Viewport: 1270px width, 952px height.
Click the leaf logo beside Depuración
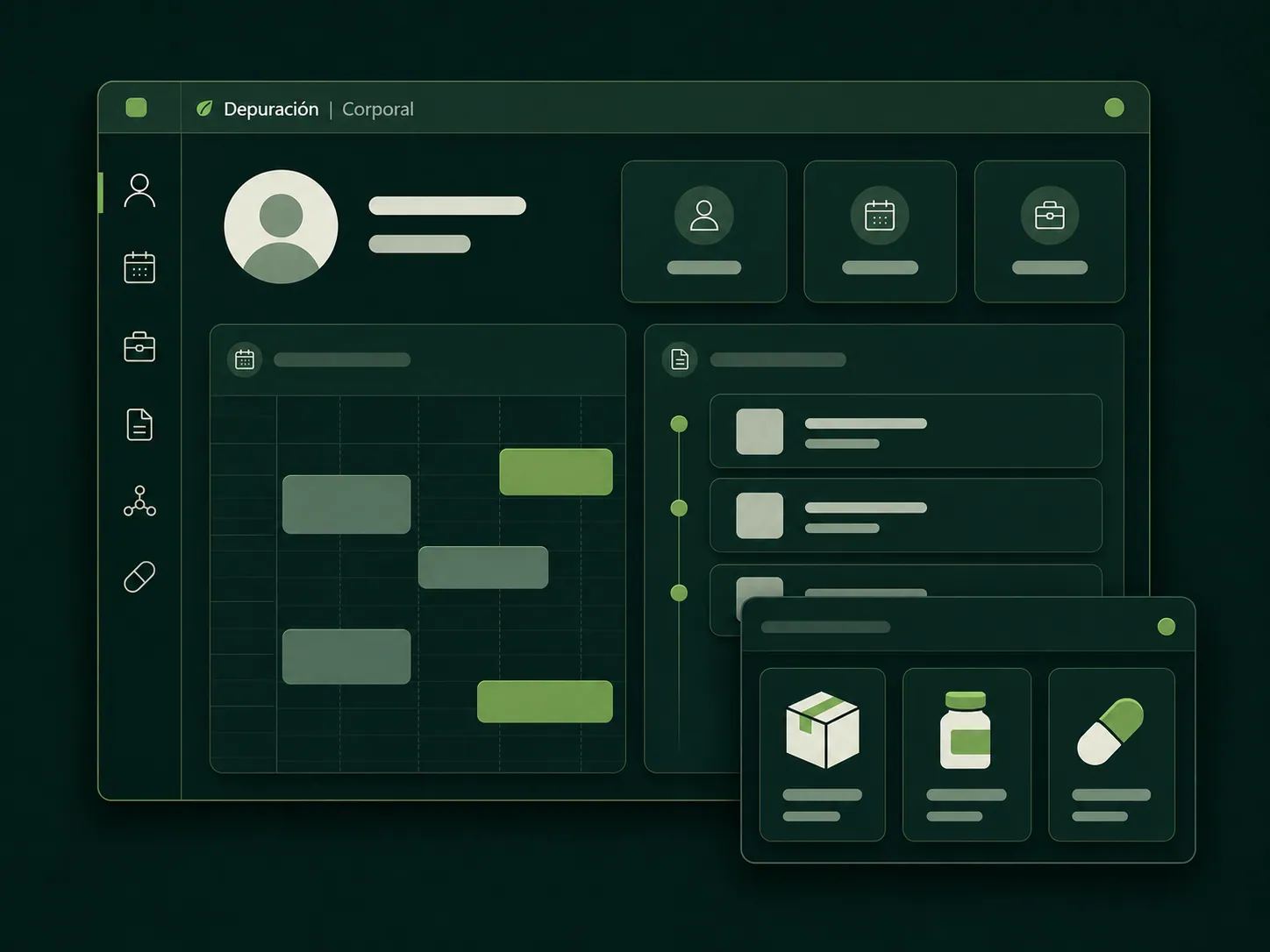(x=204, y=109)
